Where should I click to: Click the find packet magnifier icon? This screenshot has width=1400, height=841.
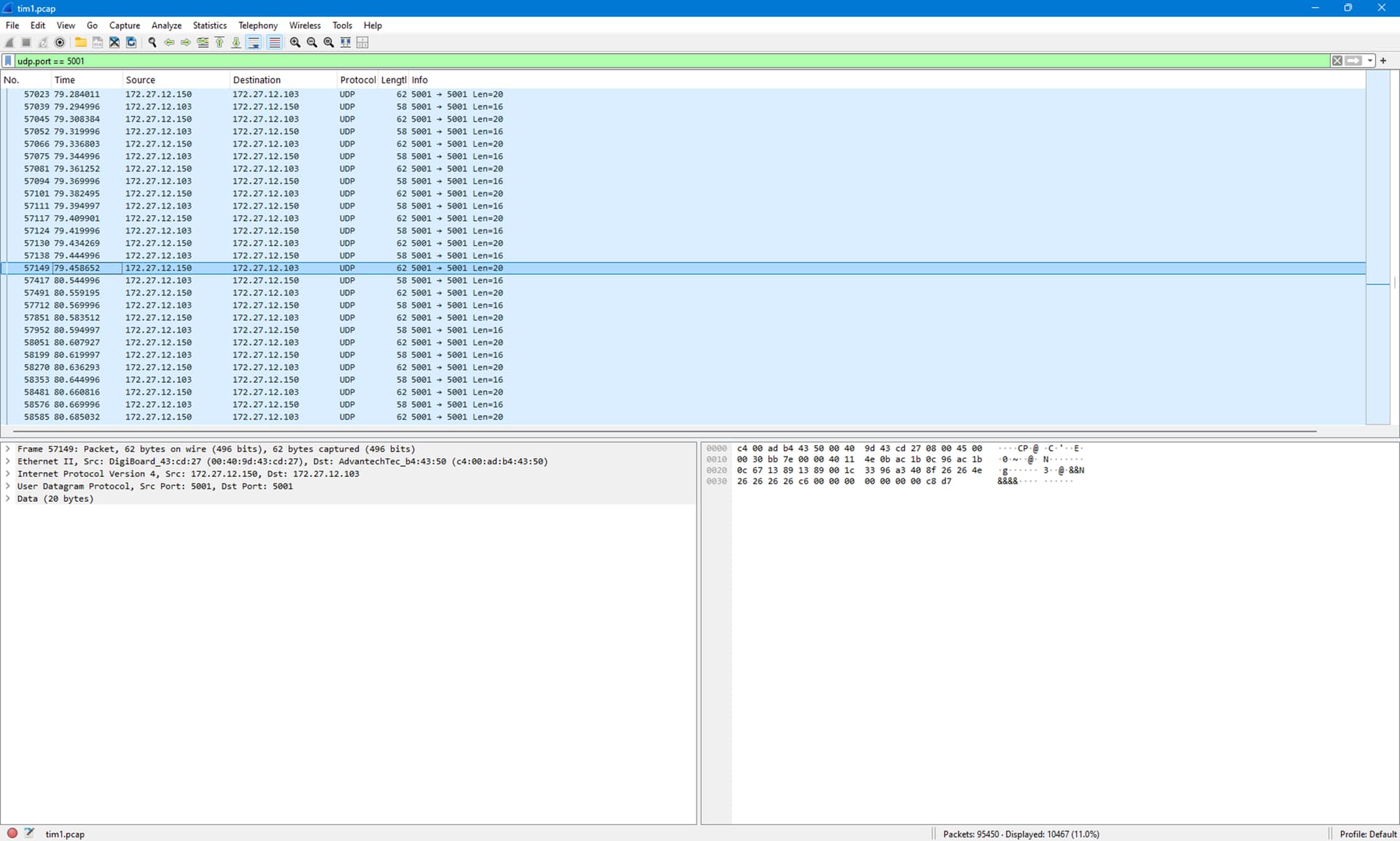click(x=152, y=42)
